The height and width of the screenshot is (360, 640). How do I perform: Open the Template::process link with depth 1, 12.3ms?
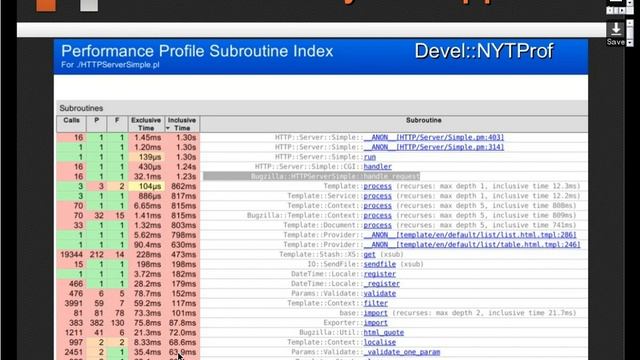coord(378,186)
